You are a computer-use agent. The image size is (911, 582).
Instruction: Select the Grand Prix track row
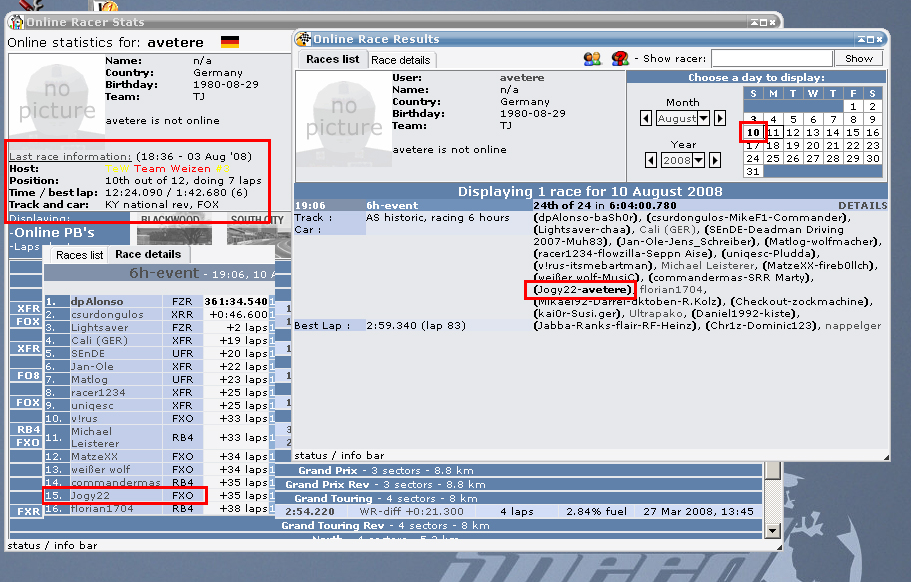519,470
